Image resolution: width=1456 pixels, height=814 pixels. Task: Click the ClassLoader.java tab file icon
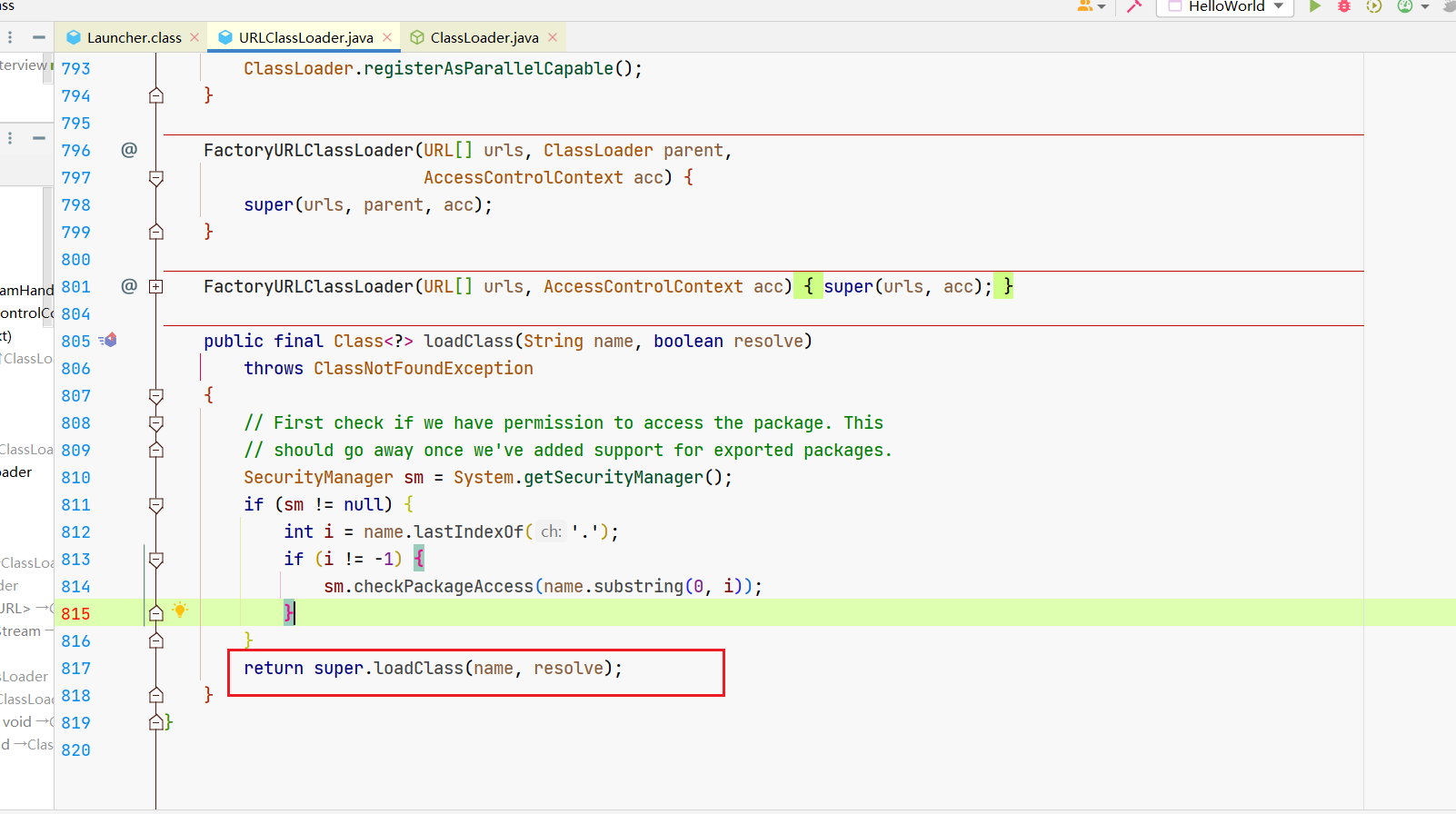pyautogui.click(x=417, y=37)
